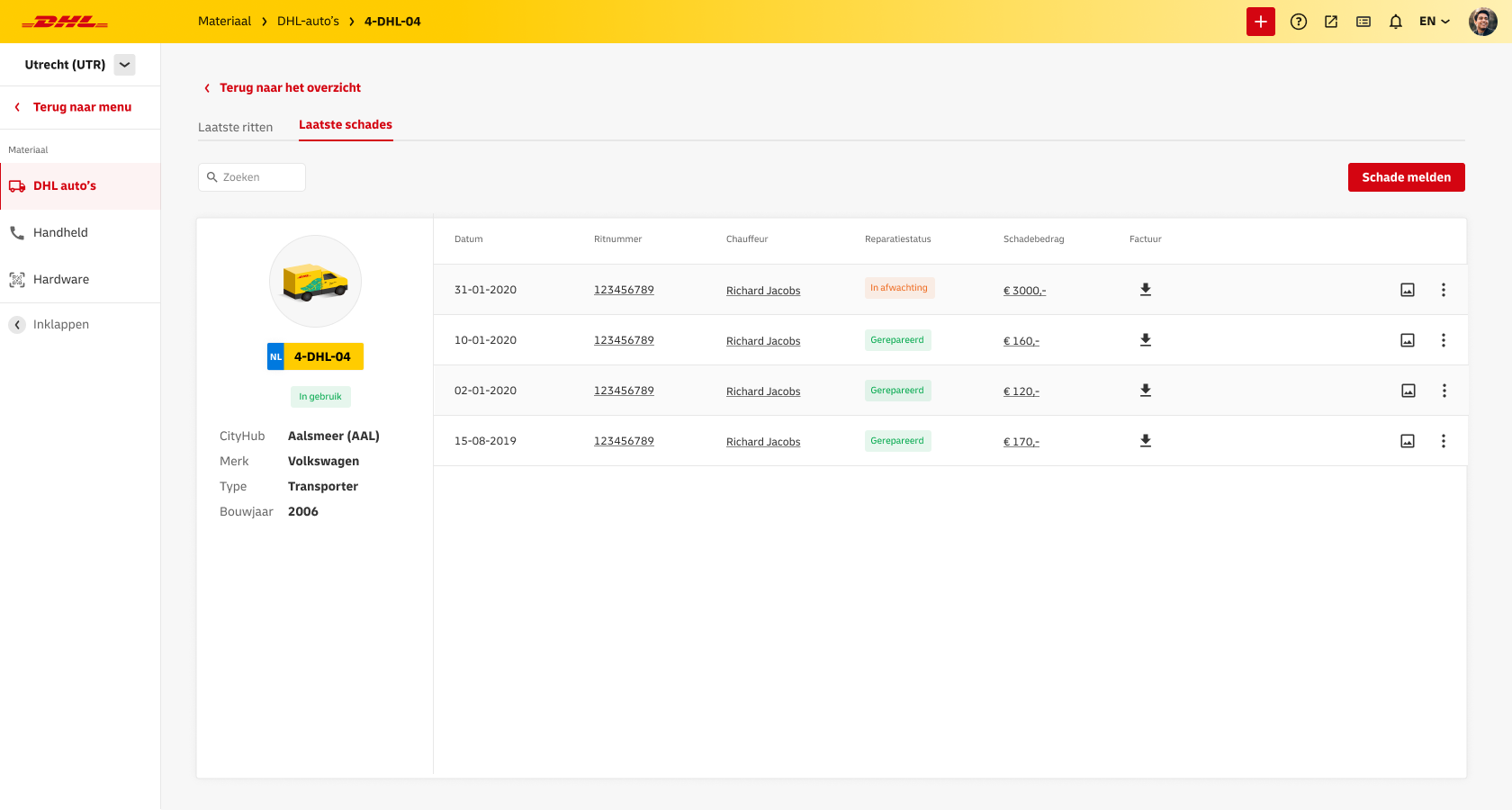Open Richard Jacobs in the 31-01-2020 row
The height and width of the screenshot is (810, 1512).
click(763, 291)
